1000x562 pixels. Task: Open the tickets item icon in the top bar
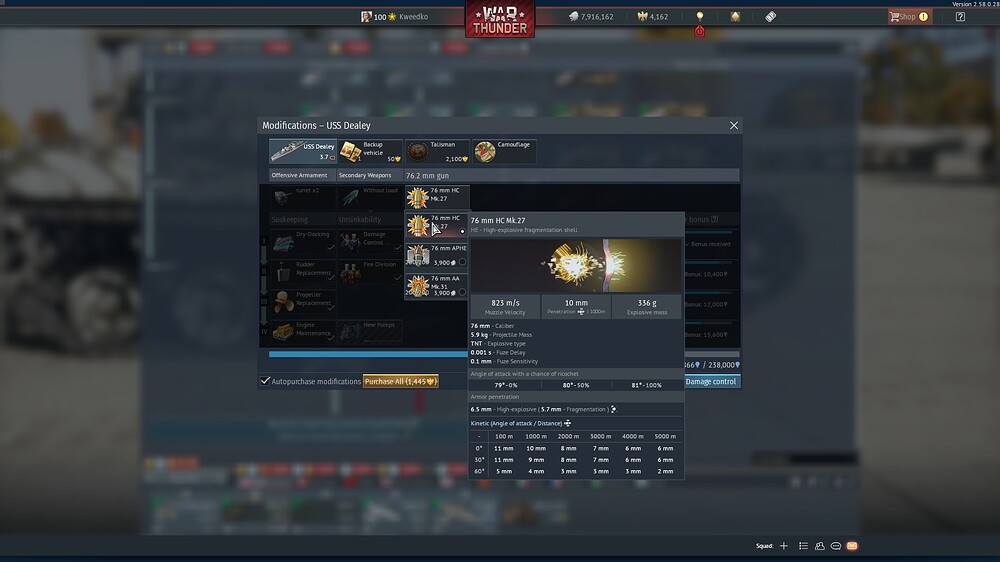[x=770, y=17]
